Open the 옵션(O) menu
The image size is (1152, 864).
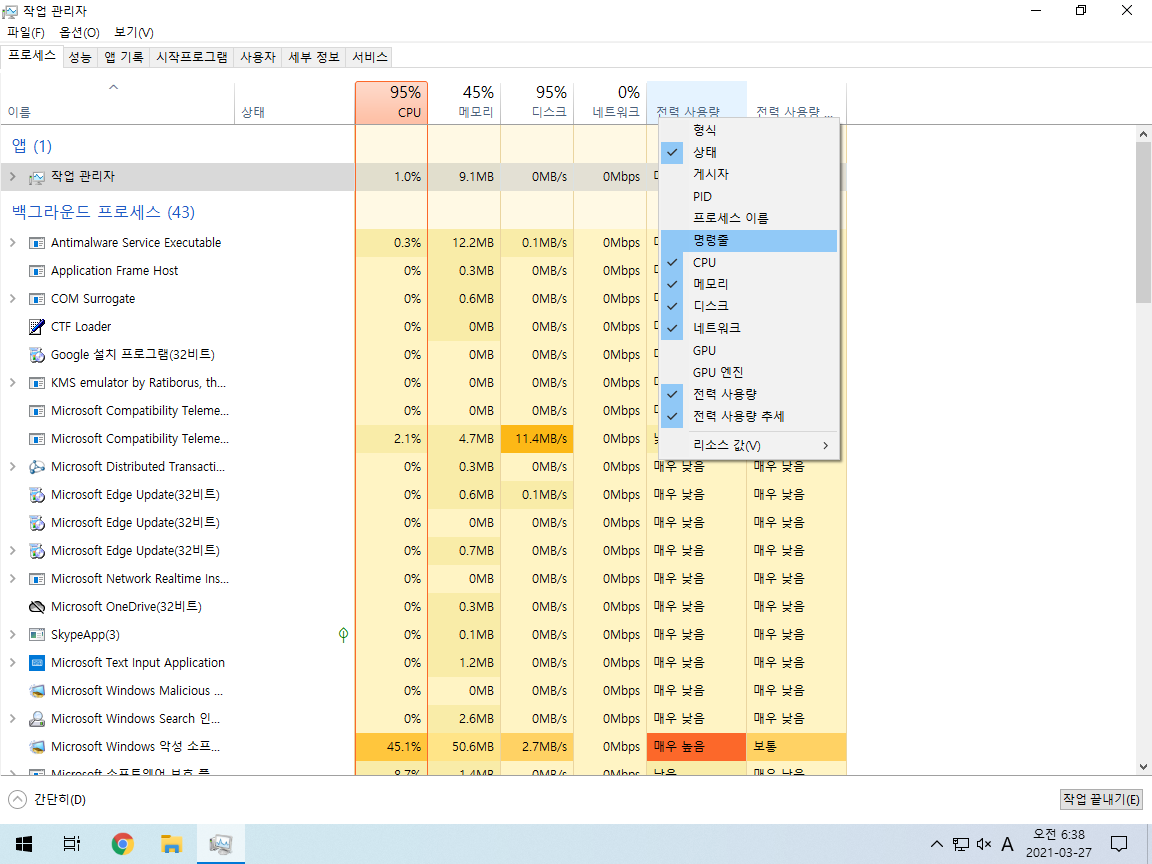79,32
